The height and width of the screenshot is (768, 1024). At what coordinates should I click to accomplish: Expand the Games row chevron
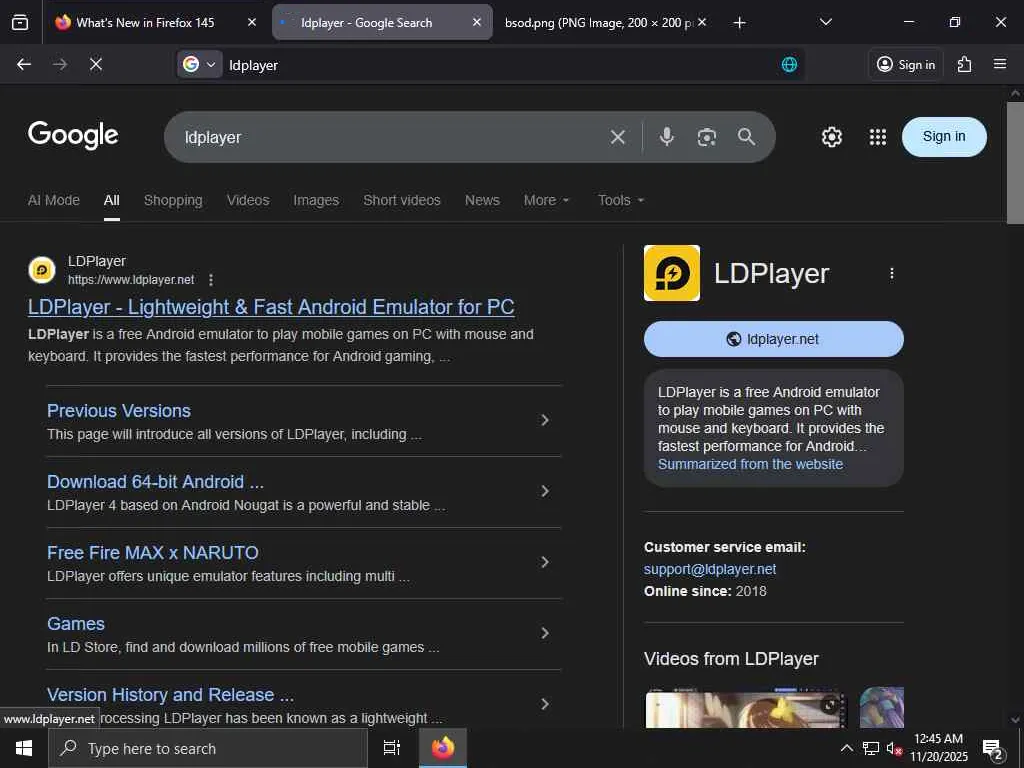[545, 633]
